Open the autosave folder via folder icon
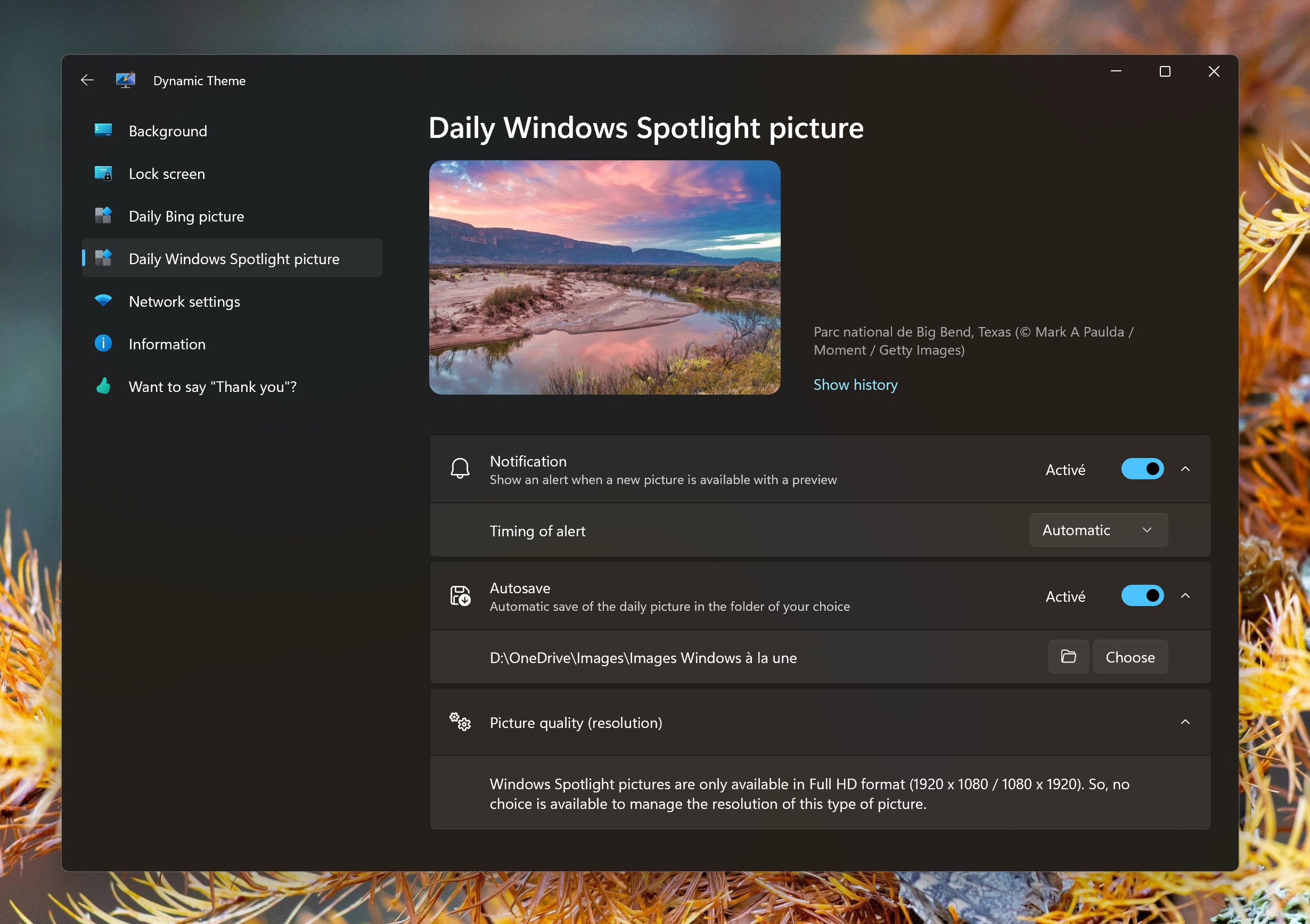This screenshot has height=924, width=1310. 1068,657
